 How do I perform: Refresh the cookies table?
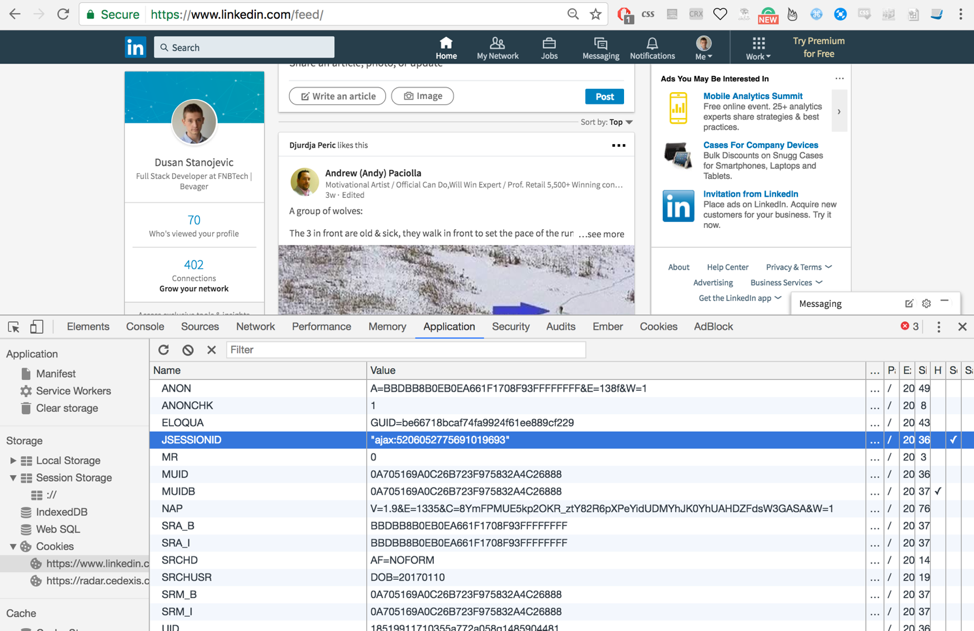click(163, 350)
